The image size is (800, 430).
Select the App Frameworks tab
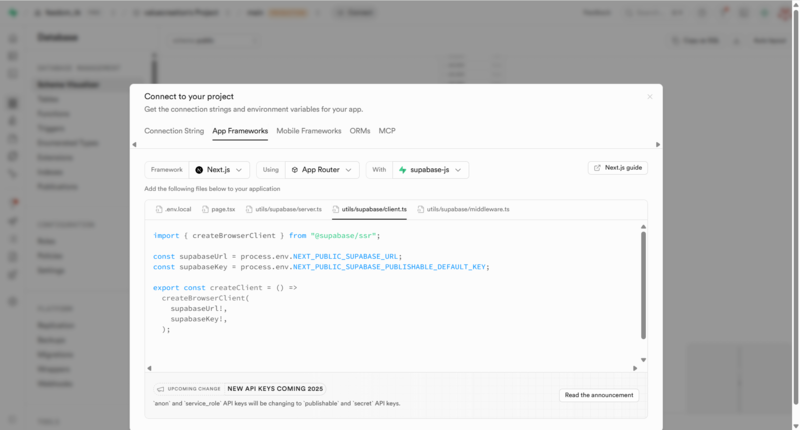pos(240,131)
